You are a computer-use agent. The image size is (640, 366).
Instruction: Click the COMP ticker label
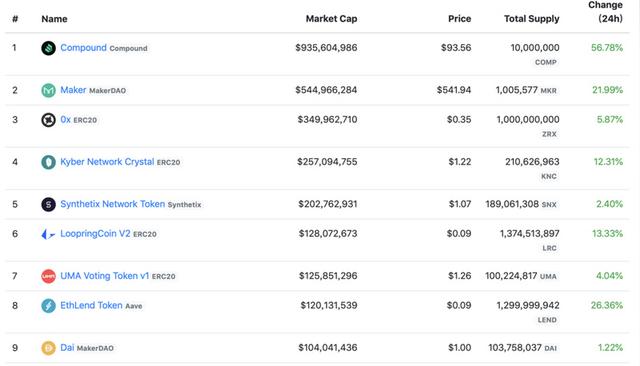[546, 62]
